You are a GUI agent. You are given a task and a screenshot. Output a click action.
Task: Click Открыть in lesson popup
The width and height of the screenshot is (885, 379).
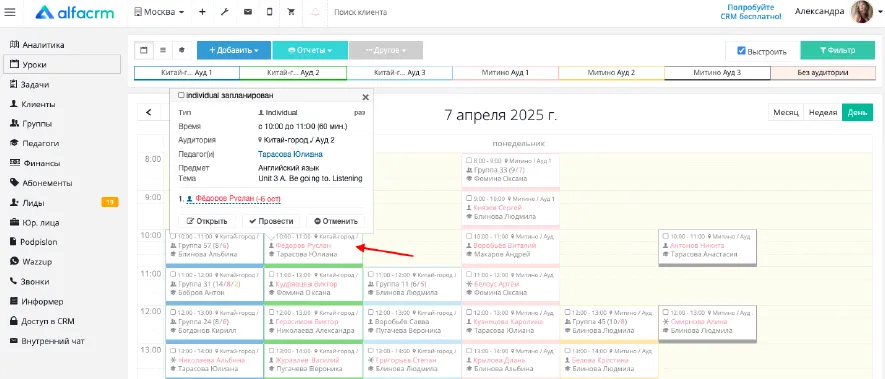pyautogui.click(x=207, y=221)
